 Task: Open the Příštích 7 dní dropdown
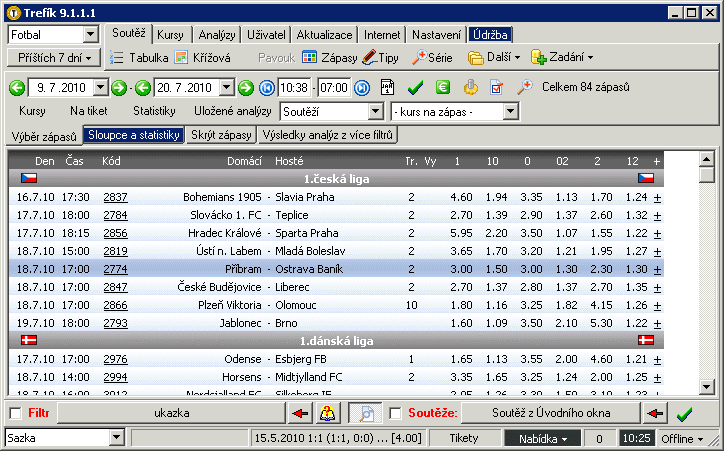coord(54,58)
